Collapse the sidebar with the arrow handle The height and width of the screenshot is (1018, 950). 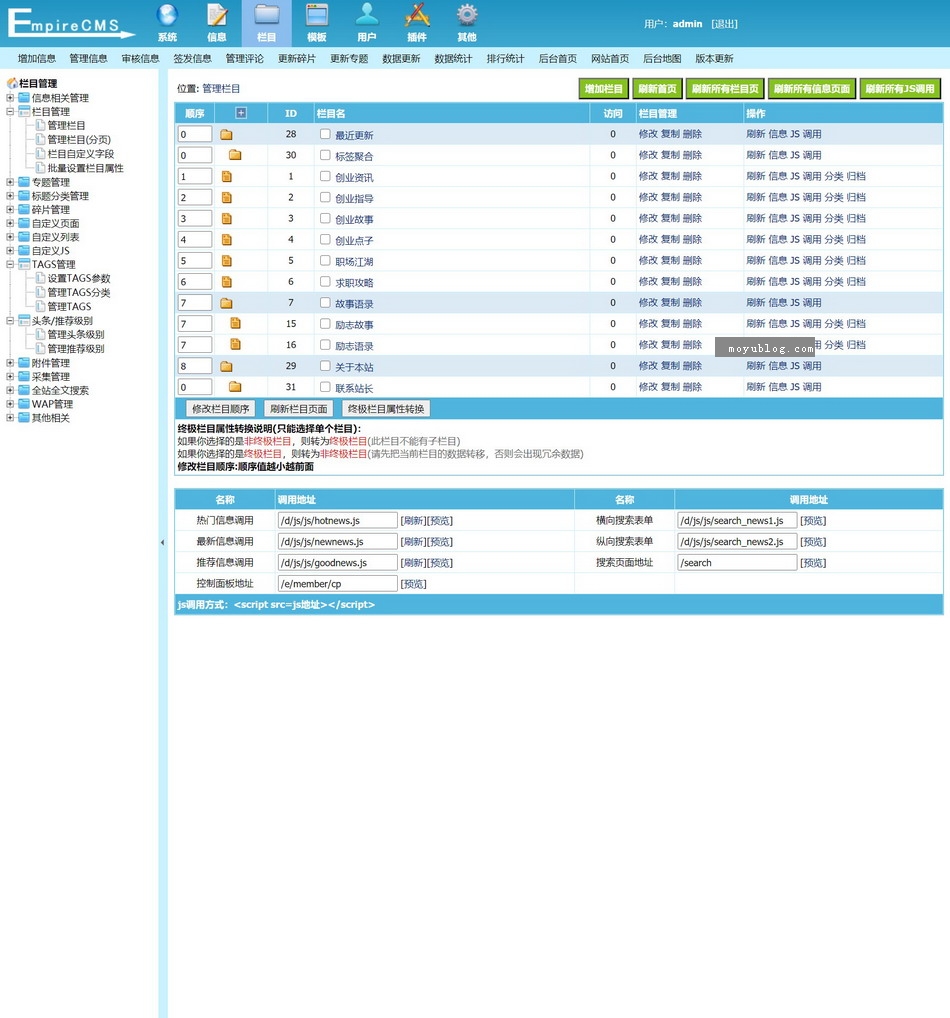(162, 542)
